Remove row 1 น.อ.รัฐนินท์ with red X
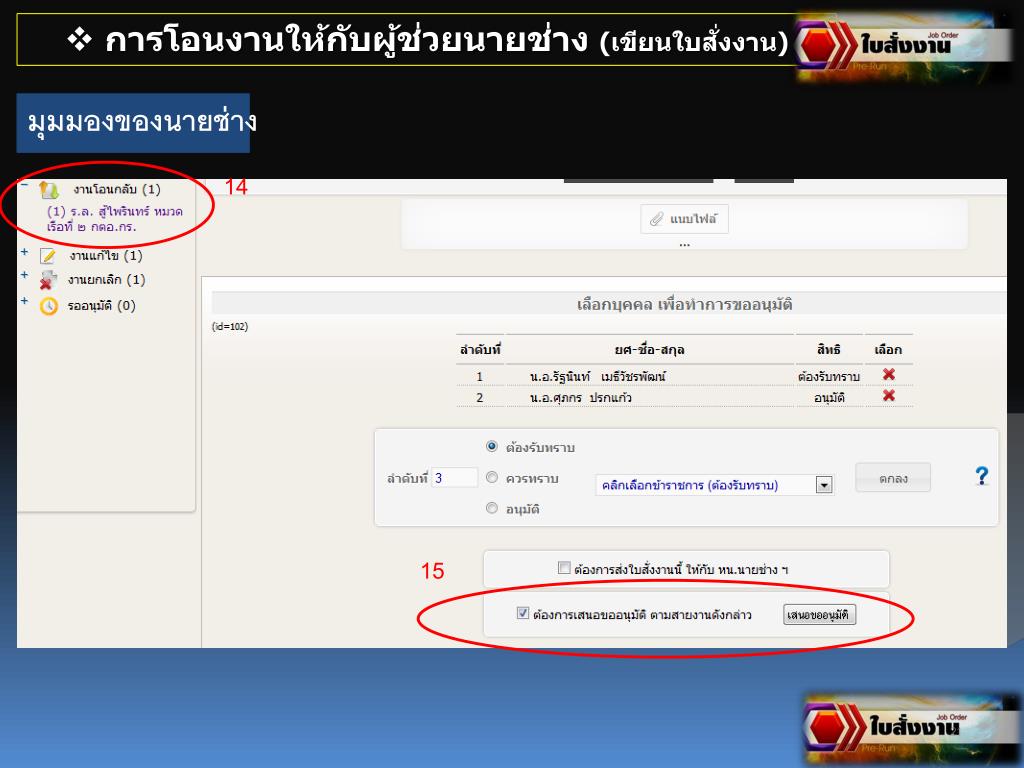The image size is (1024, 768). point(888,374)
